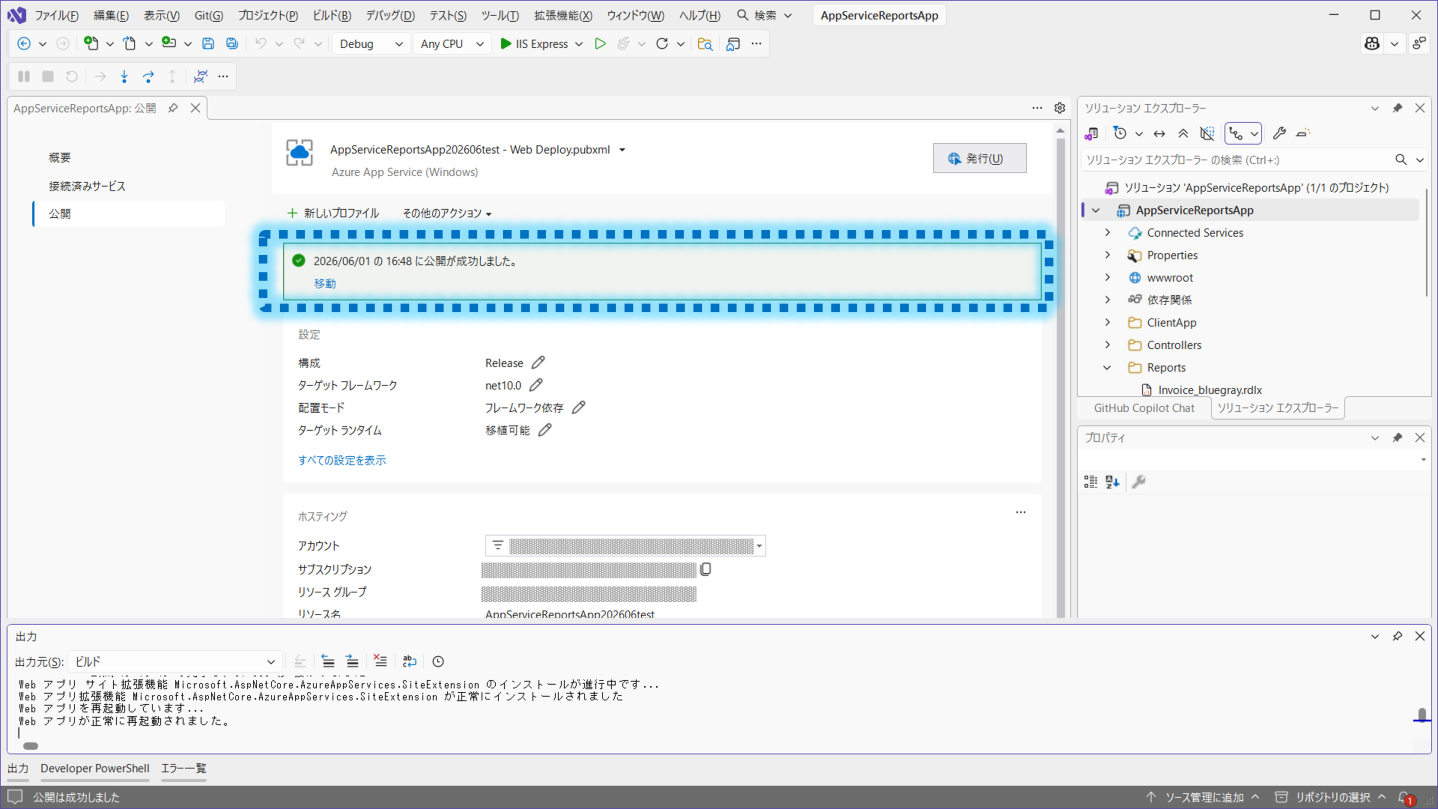The width and height of the screenshot is (1438, 809).
Task: Click the Find in Files folder-search icon
Action: pos(705,44)
